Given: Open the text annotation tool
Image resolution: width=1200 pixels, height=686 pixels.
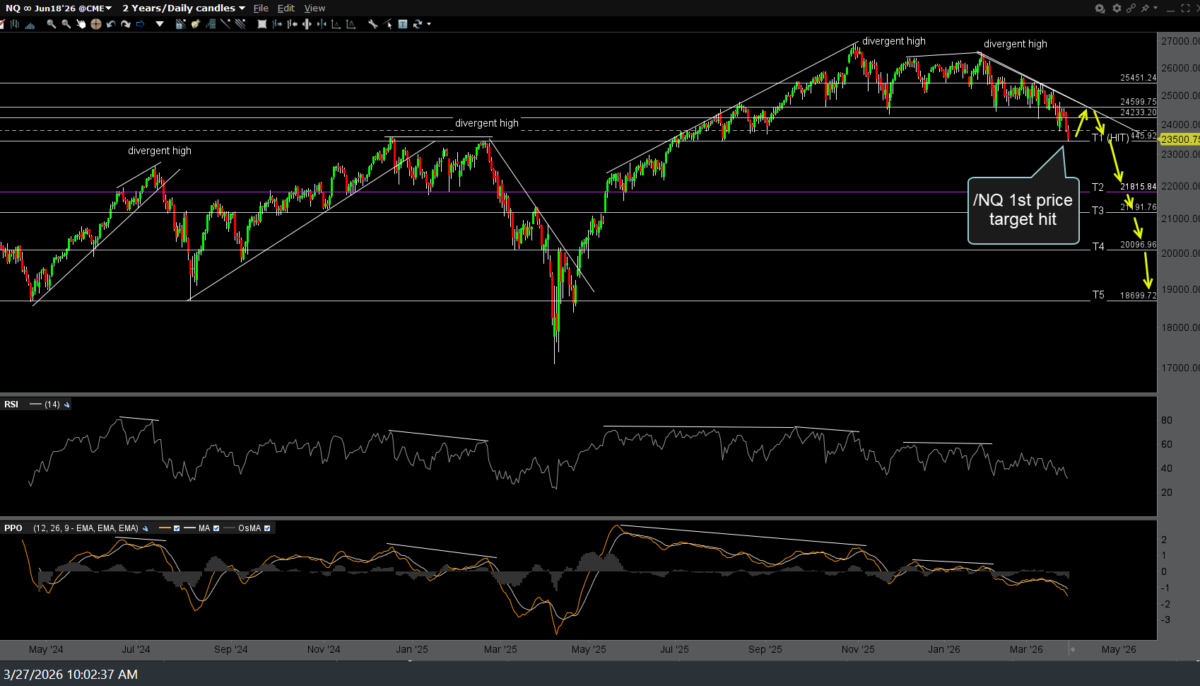Looking at the screenshot, I should [x=402, y=24].
